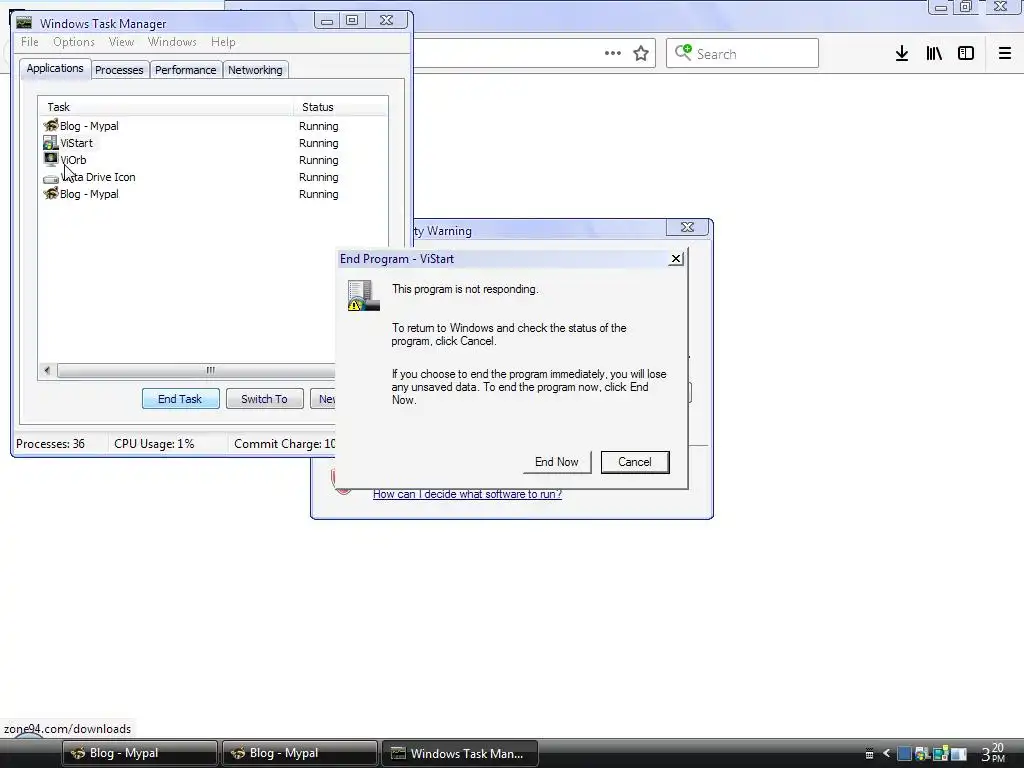Switch to the Networking tab
1024x768 pixels.
(x=255, y=70)
